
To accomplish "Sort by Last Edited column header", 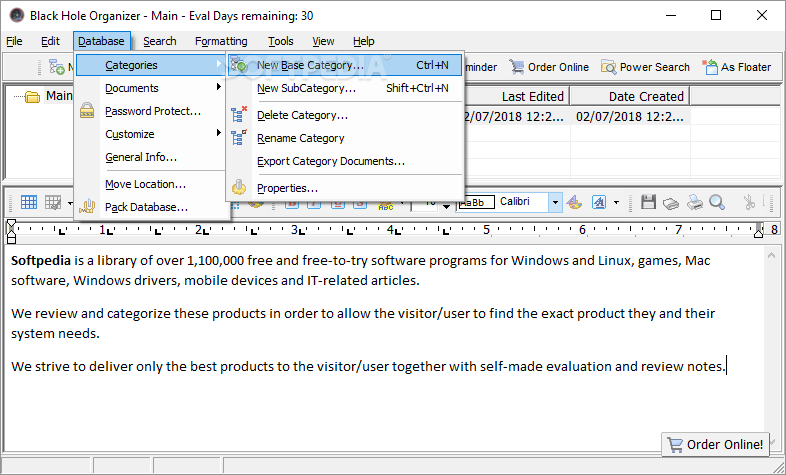I will (x=517, y=96).
